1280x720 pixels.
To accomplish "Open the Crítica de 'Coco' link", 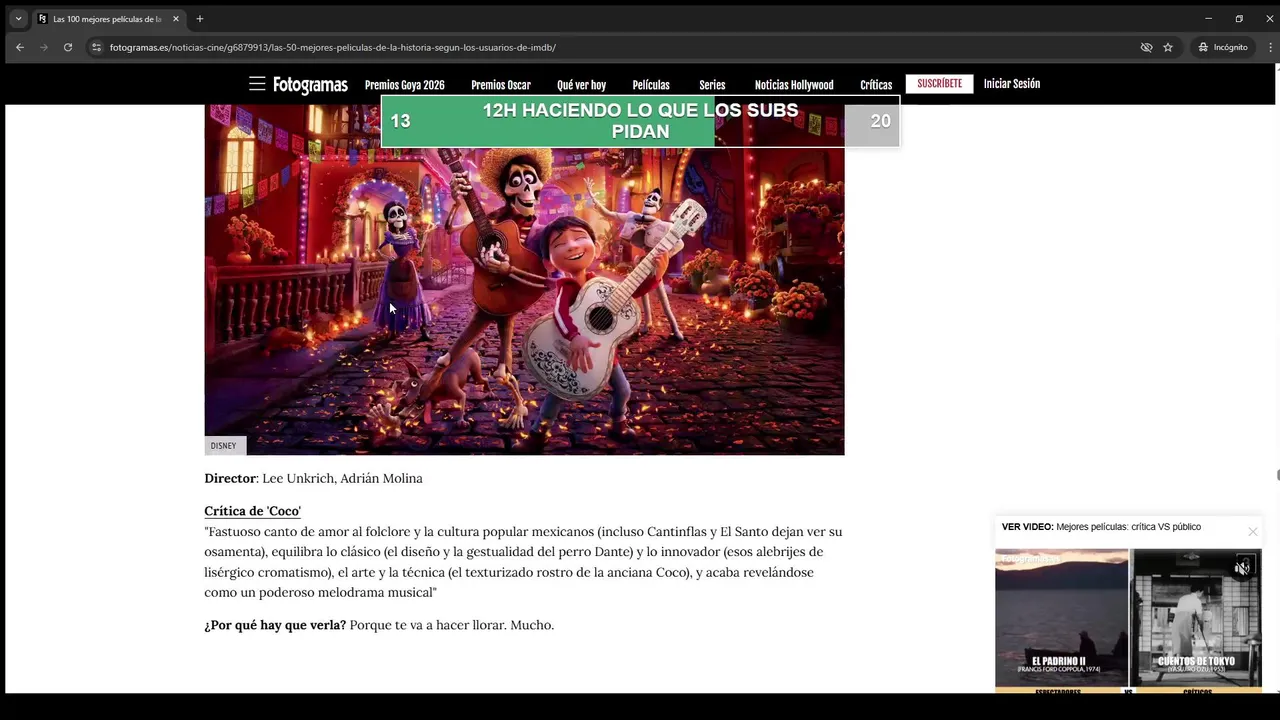I will pyautogui.click(x=252, y=511).
